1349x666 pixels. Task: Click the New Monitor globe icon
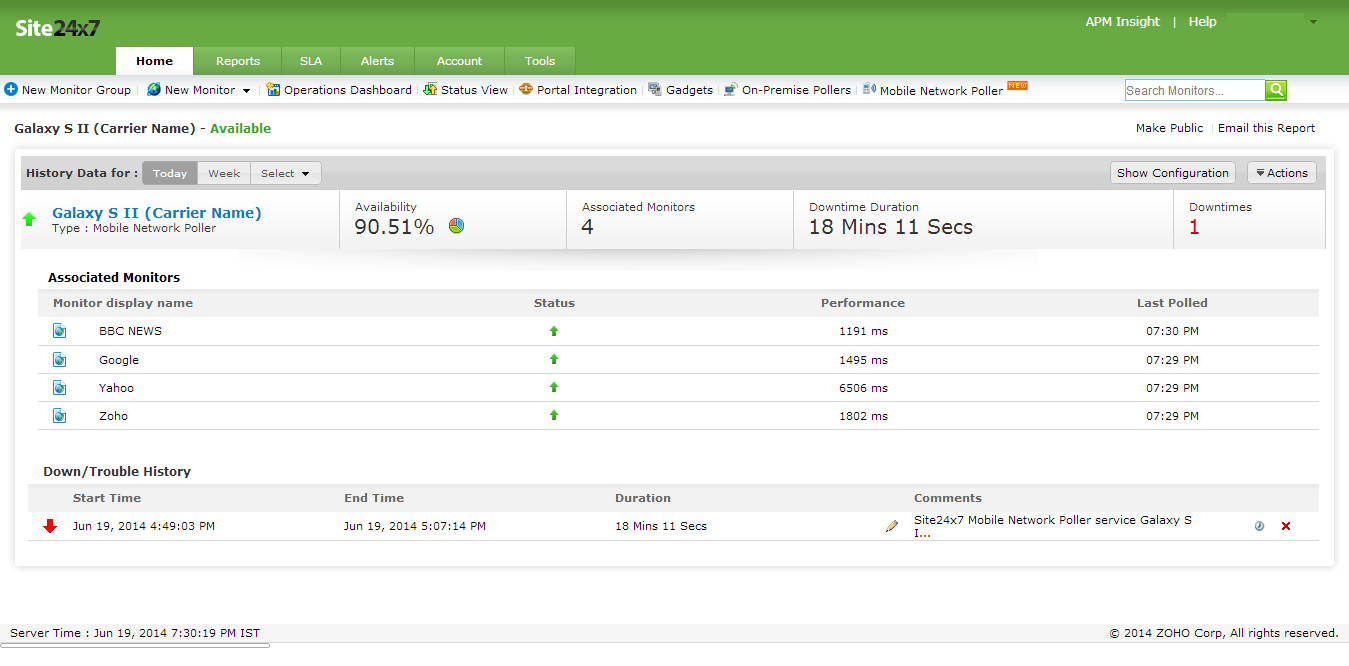click(154, 89)
